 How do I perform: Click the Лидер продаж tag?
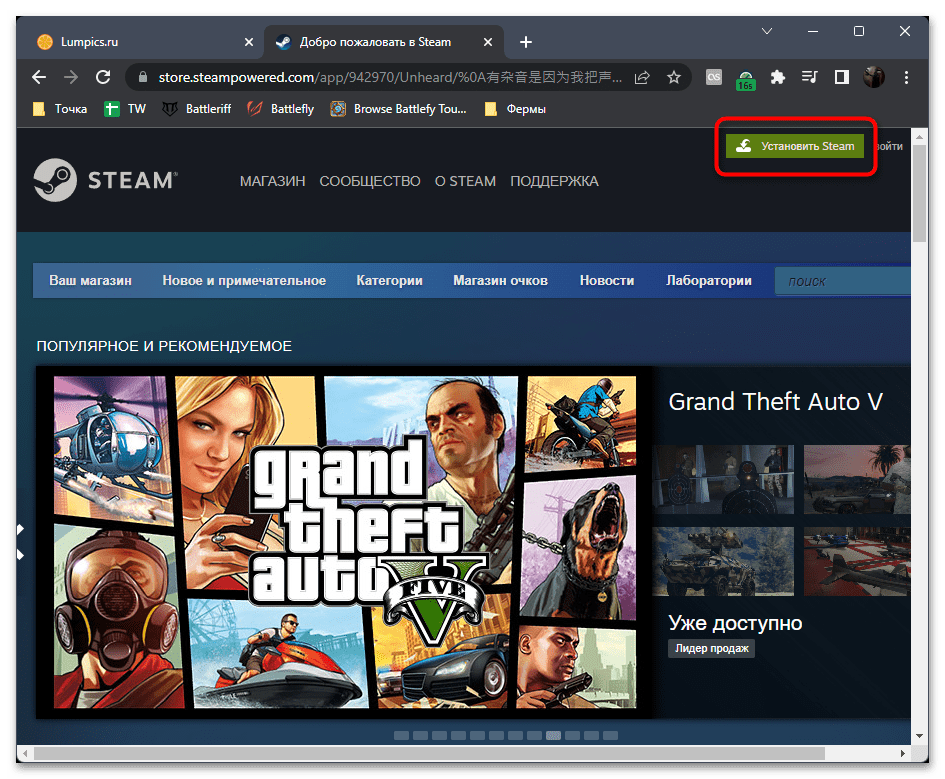(711, 648)
